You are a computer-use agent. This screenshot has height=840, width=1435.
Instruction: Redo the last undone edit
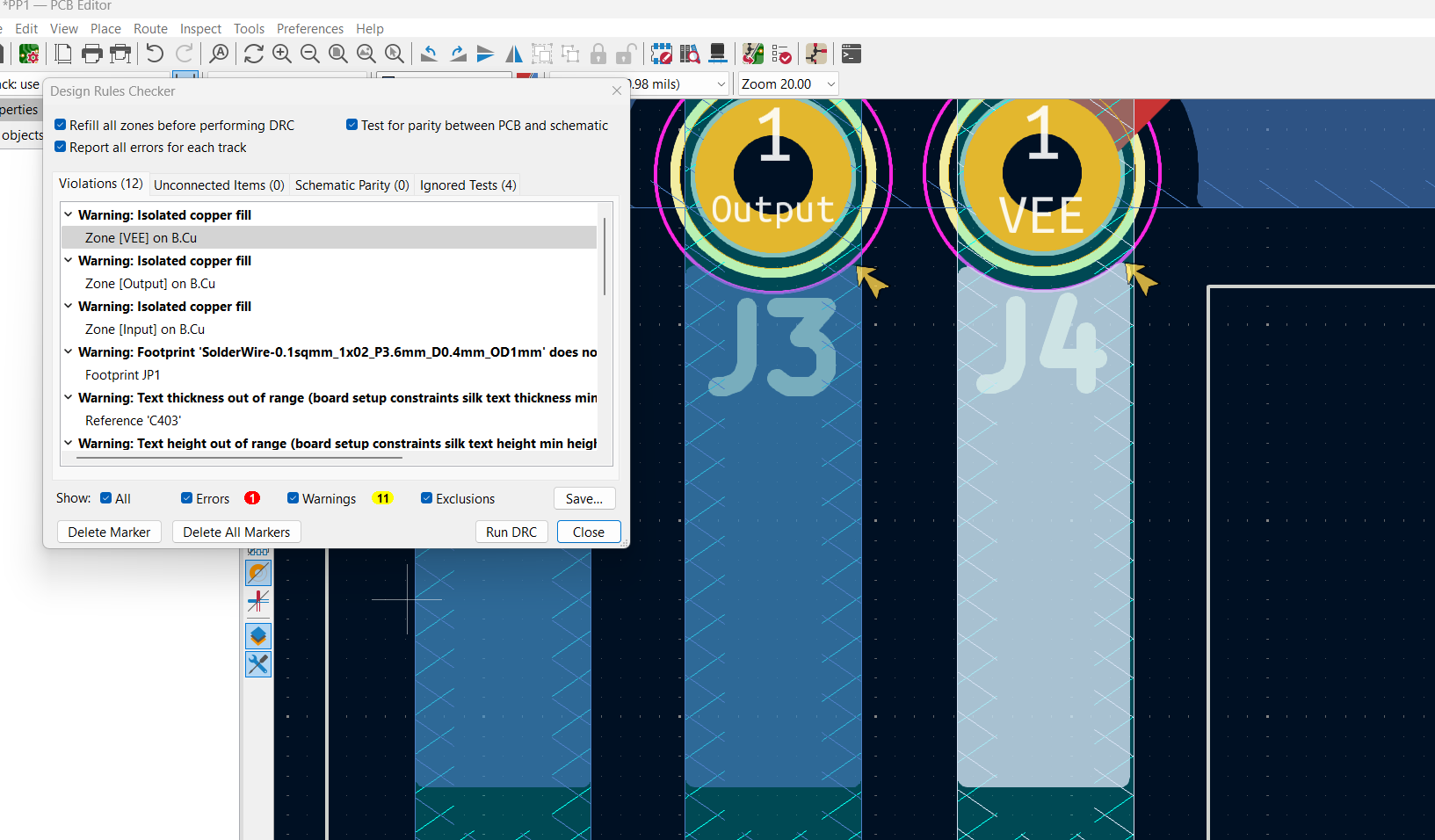click(185, 54)
